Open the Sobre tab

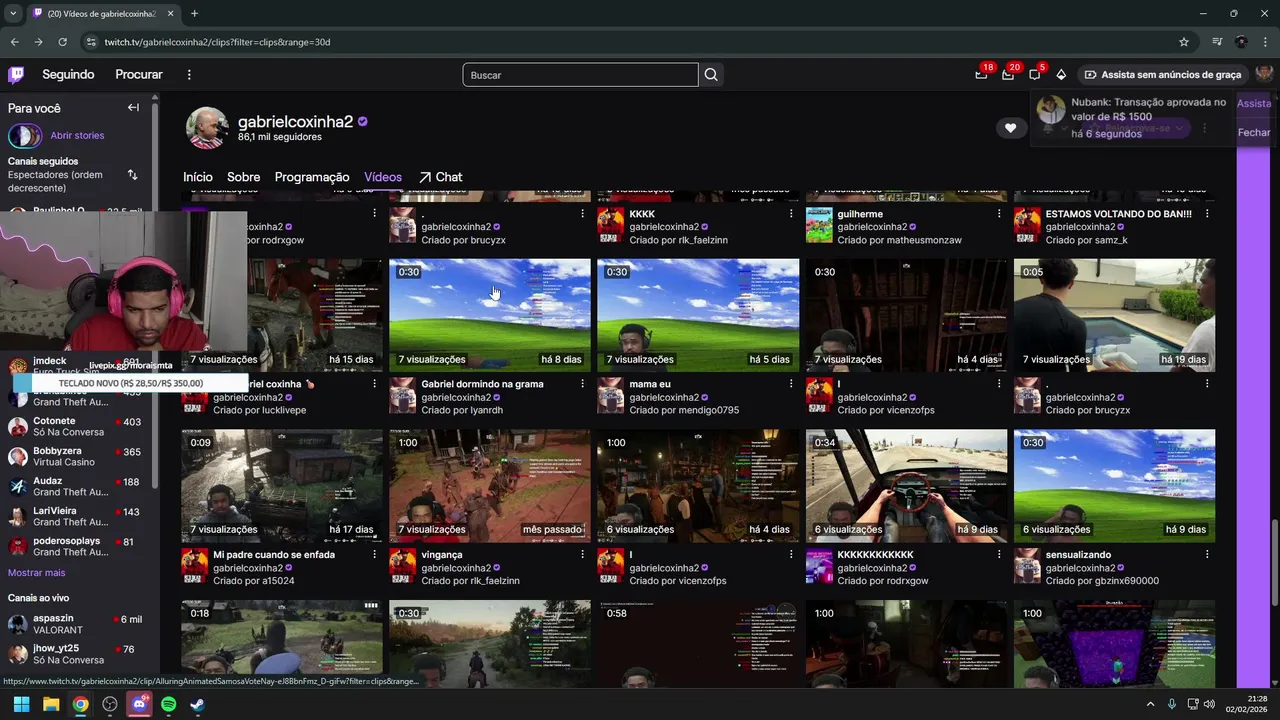[243, 177]
